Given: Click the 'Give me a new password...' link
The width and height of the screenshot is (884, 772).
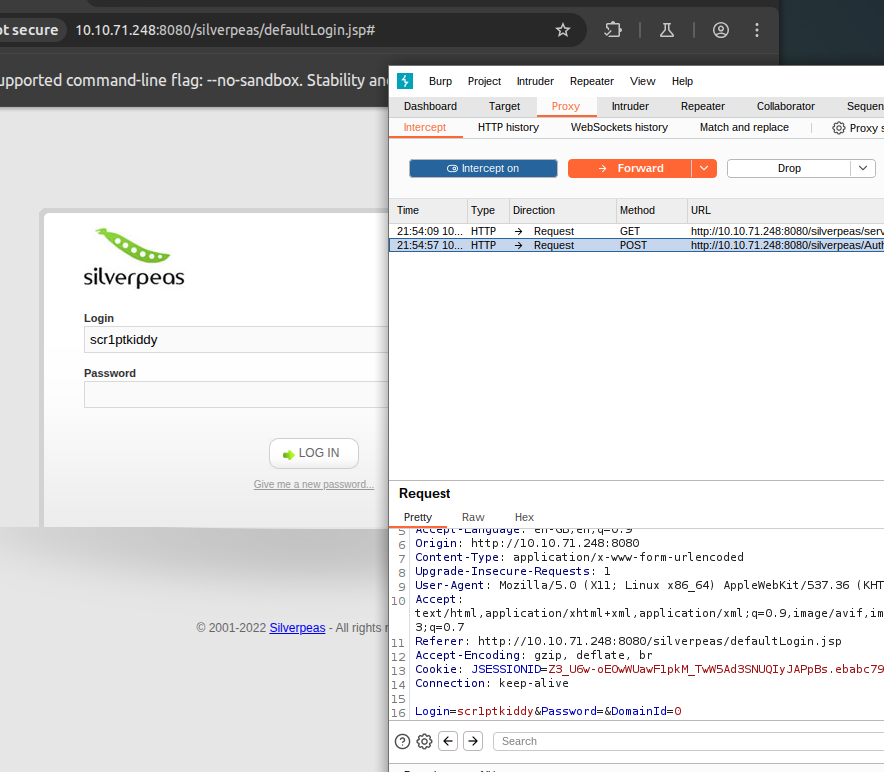Looking at the screenshot, I should 313,484.
